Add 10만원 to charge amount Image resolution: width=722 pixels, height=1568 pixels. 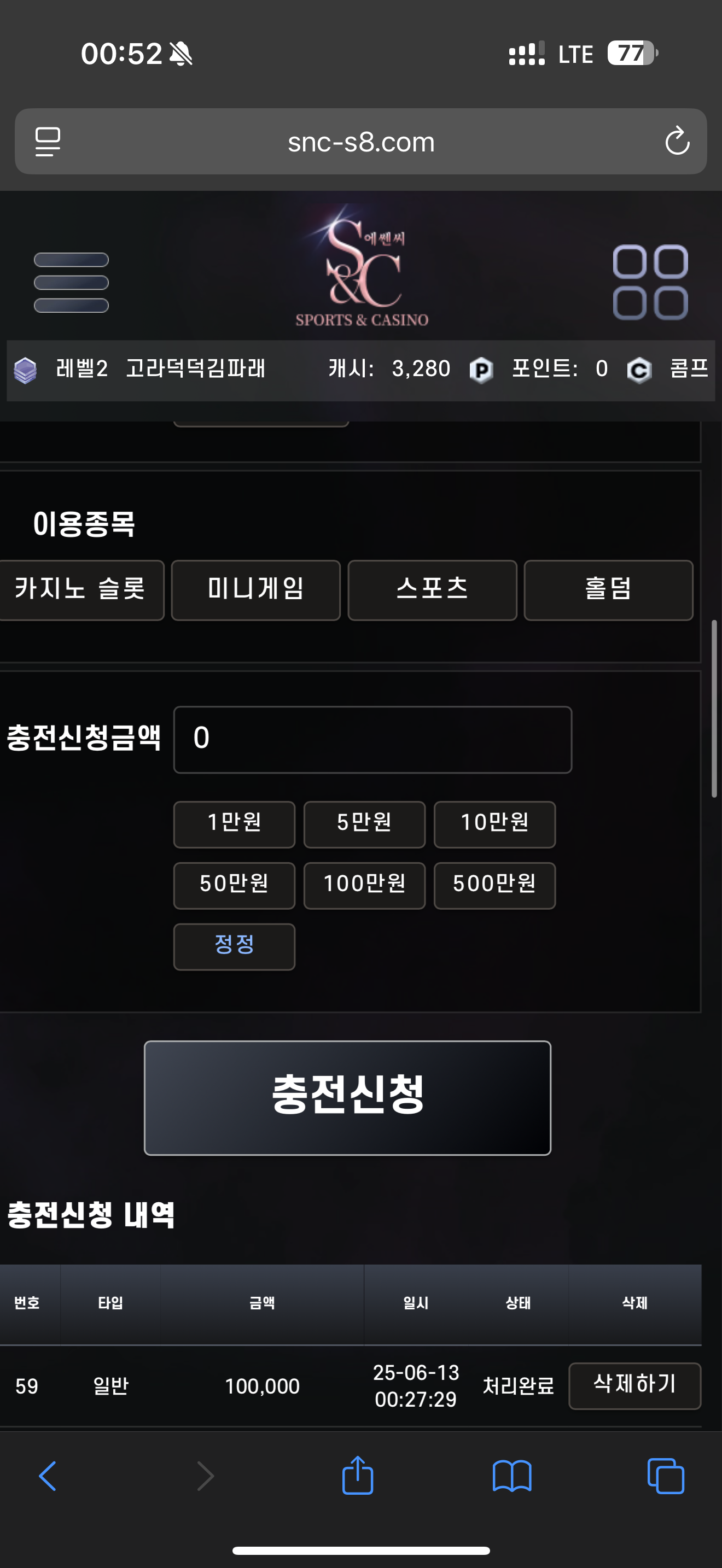494,824
